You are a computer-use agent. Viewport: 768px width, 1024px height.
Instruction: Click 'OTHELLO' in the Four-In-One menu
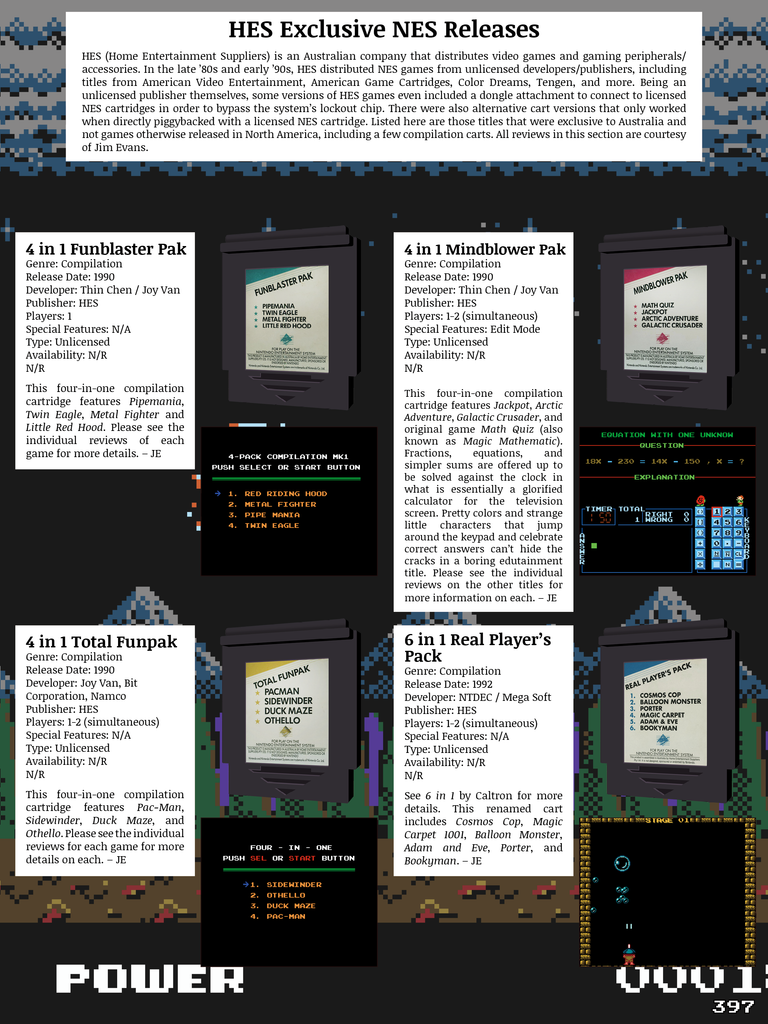tap(285, 895)
